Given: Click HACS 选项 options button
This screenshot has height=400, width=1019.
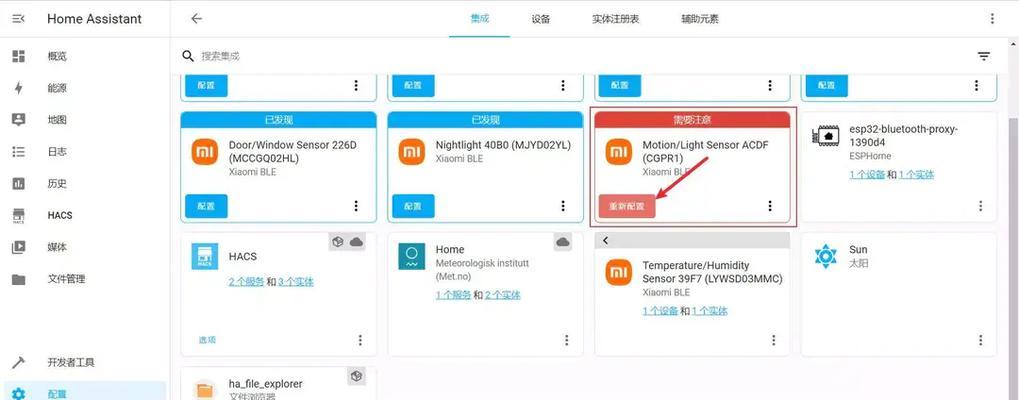Looking at the screenshot, I should (x=207, y=340).
